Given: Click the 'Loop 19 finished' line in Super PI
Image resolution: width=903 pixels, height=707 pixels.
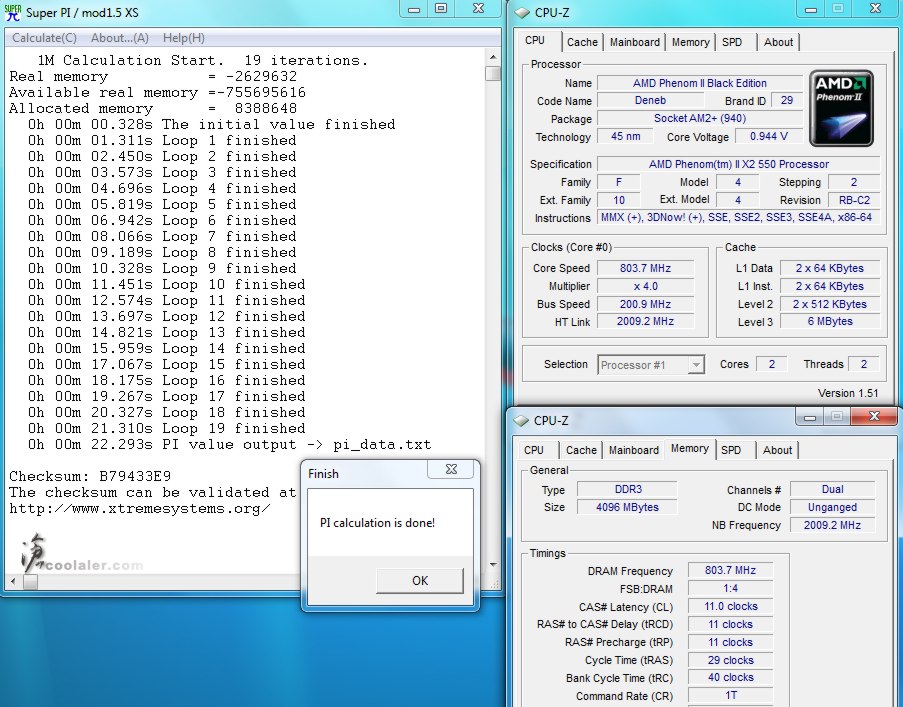Looking at the screenshot, I should click(167, 428).
